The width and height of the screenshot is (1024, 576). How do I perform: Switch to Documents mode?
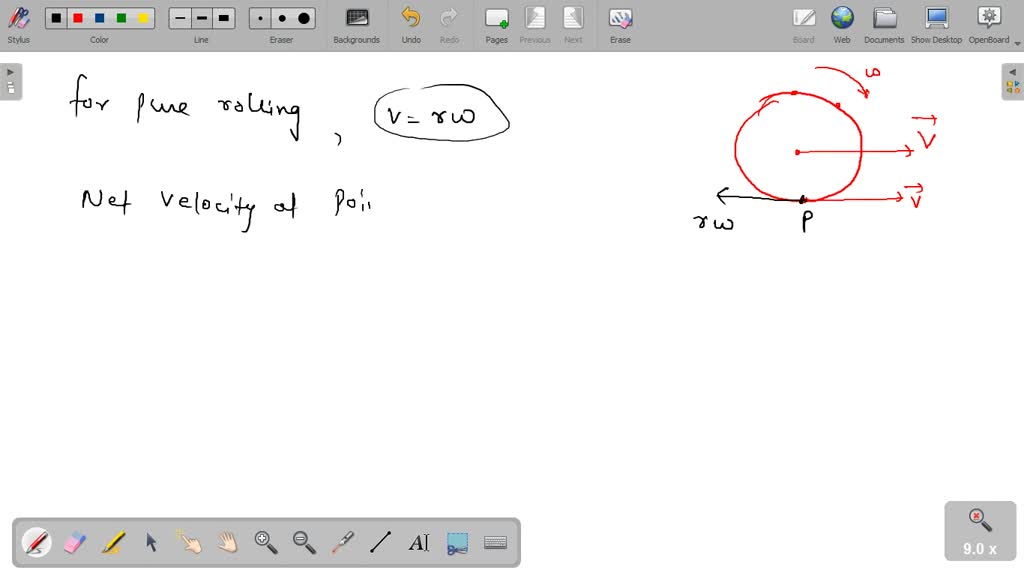[884, 24]
